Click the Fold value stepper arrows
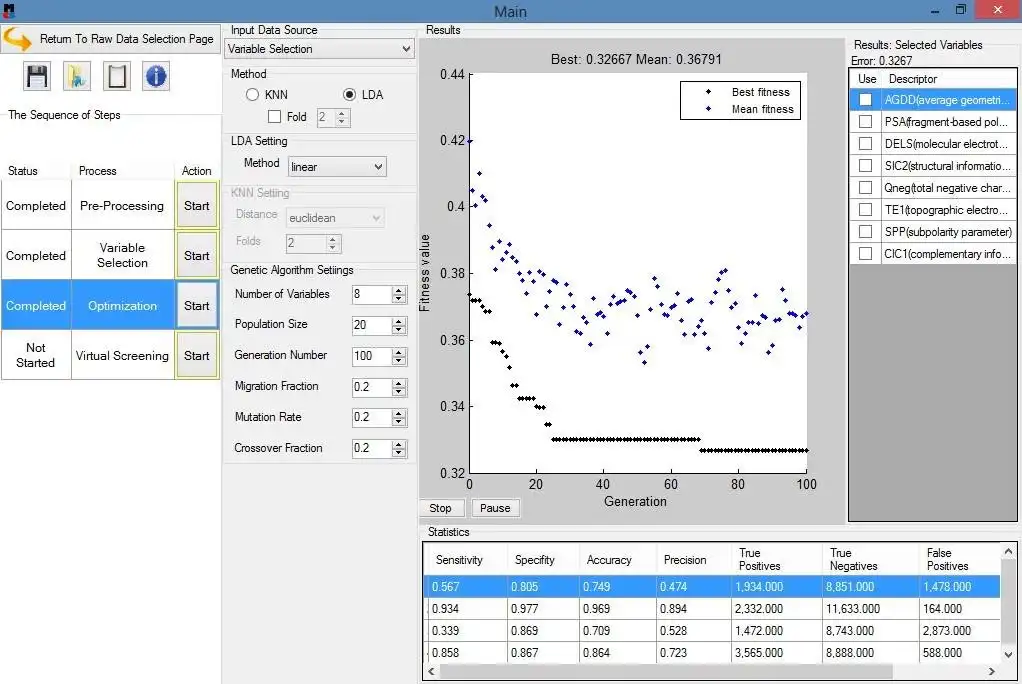The height and width of the screenshot is (684, 1022). tap(342, 117)
